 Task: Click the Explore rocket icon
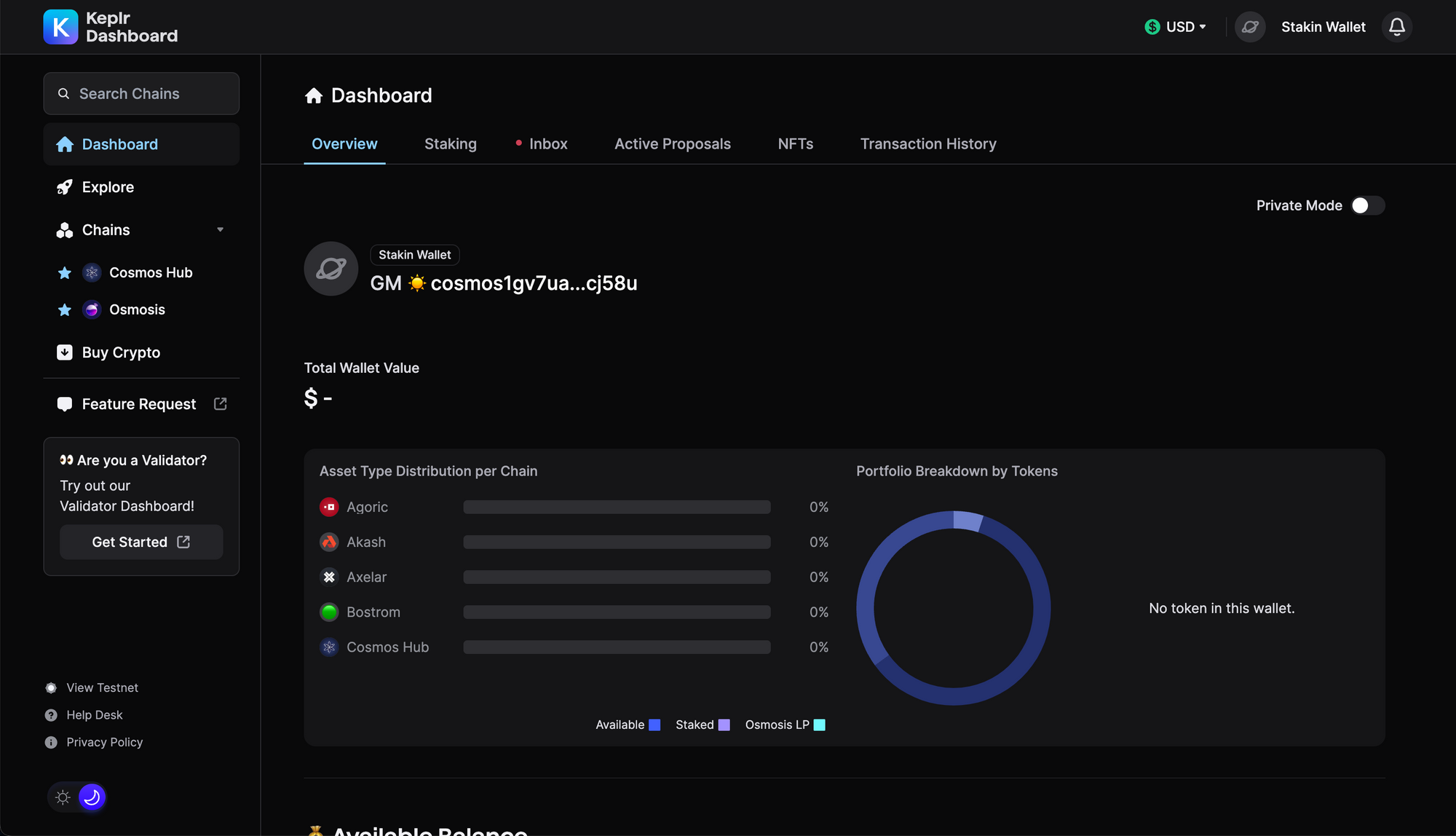[65, 187]
